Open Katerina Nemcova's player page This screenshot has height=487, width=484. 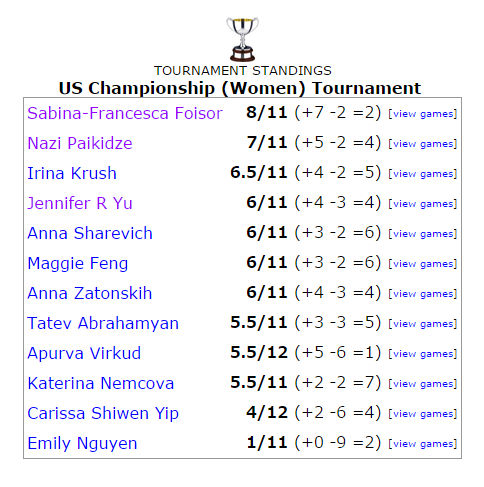[x=101, y=383]
